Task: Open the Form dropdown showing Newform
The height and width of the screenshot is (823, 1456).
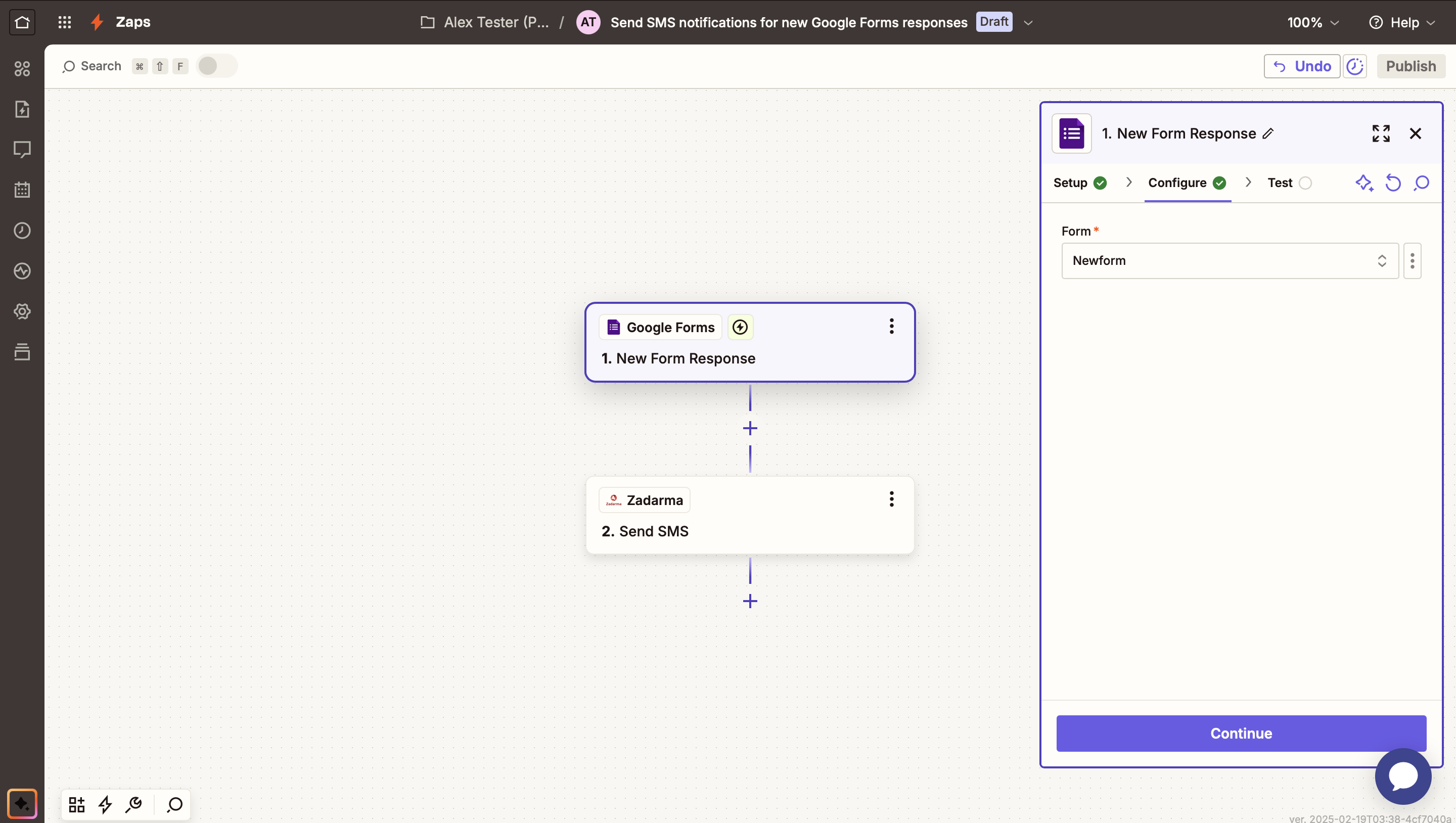Action: tap(1230, 260)
